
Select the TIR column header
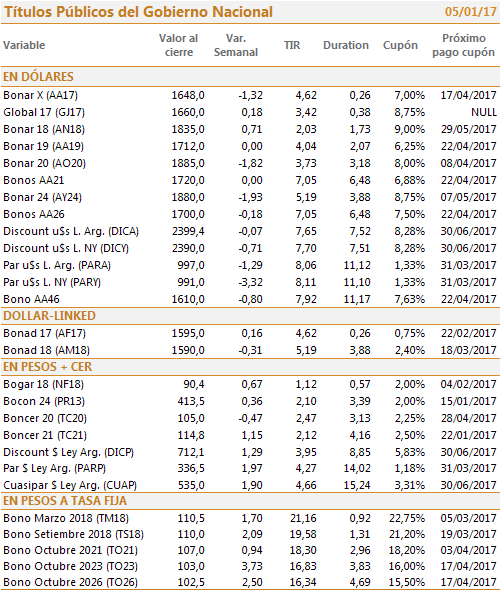click(292, 45)
